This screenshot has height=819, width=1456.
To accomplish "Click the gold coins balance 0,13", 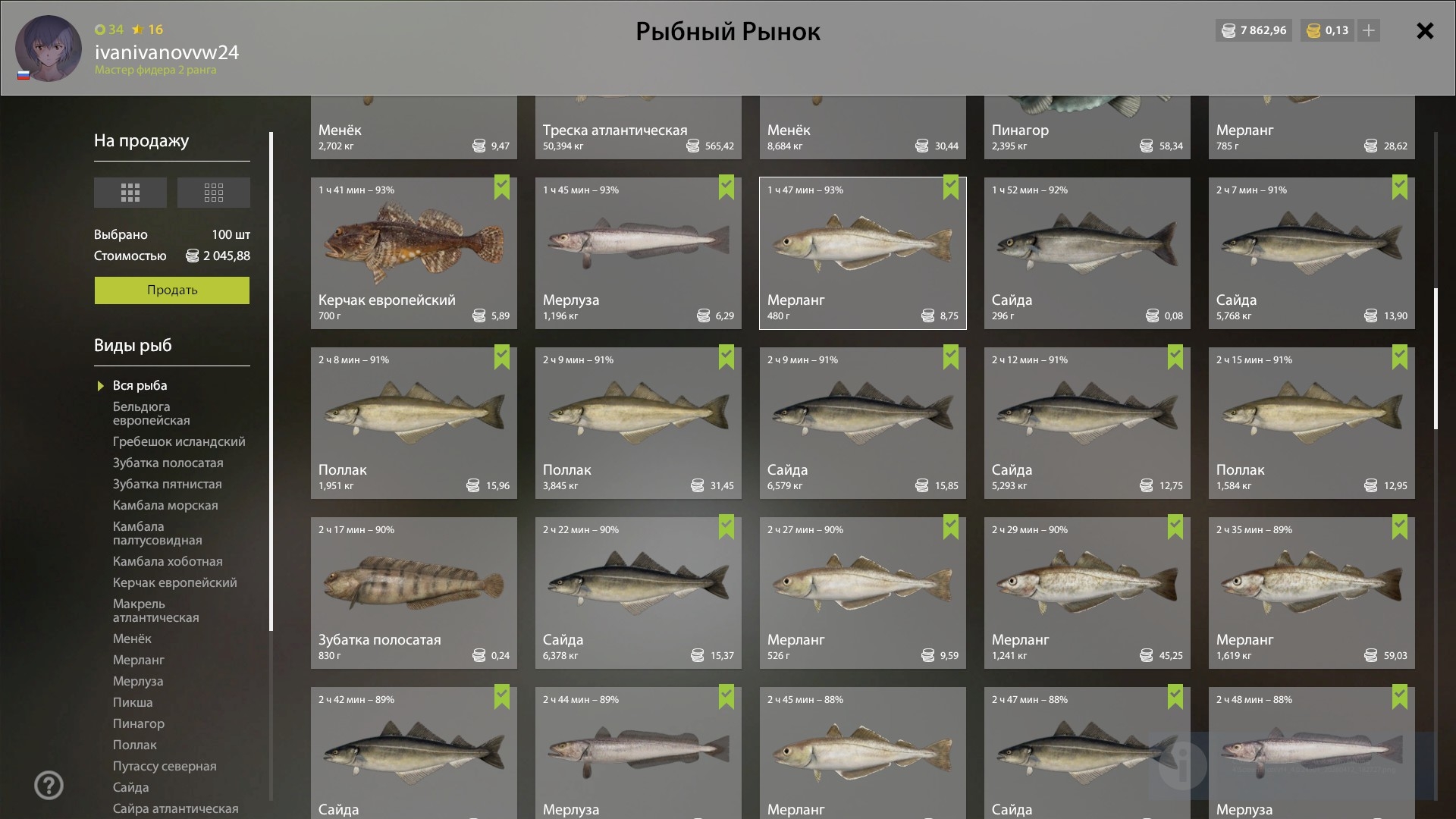I will click(1328, 30).
